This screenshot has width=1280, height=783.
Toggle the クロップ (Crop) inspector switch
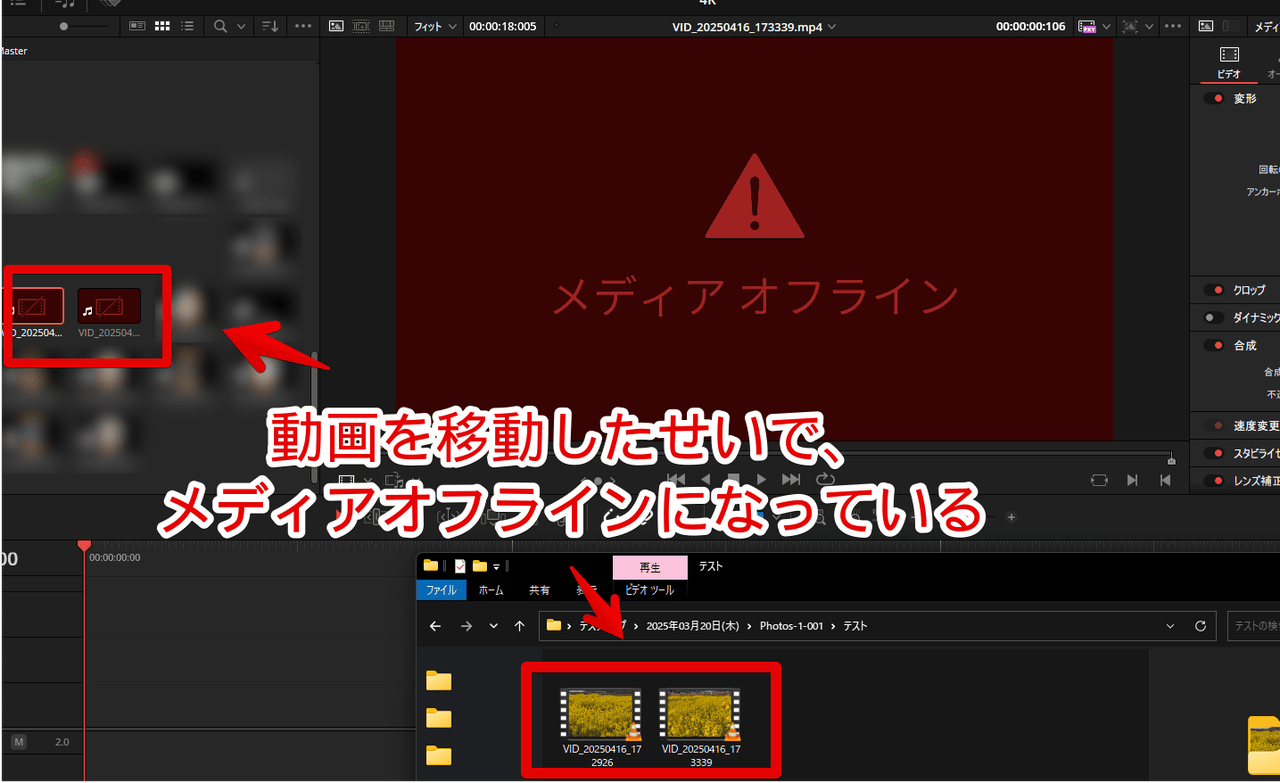coord(1214,290)
